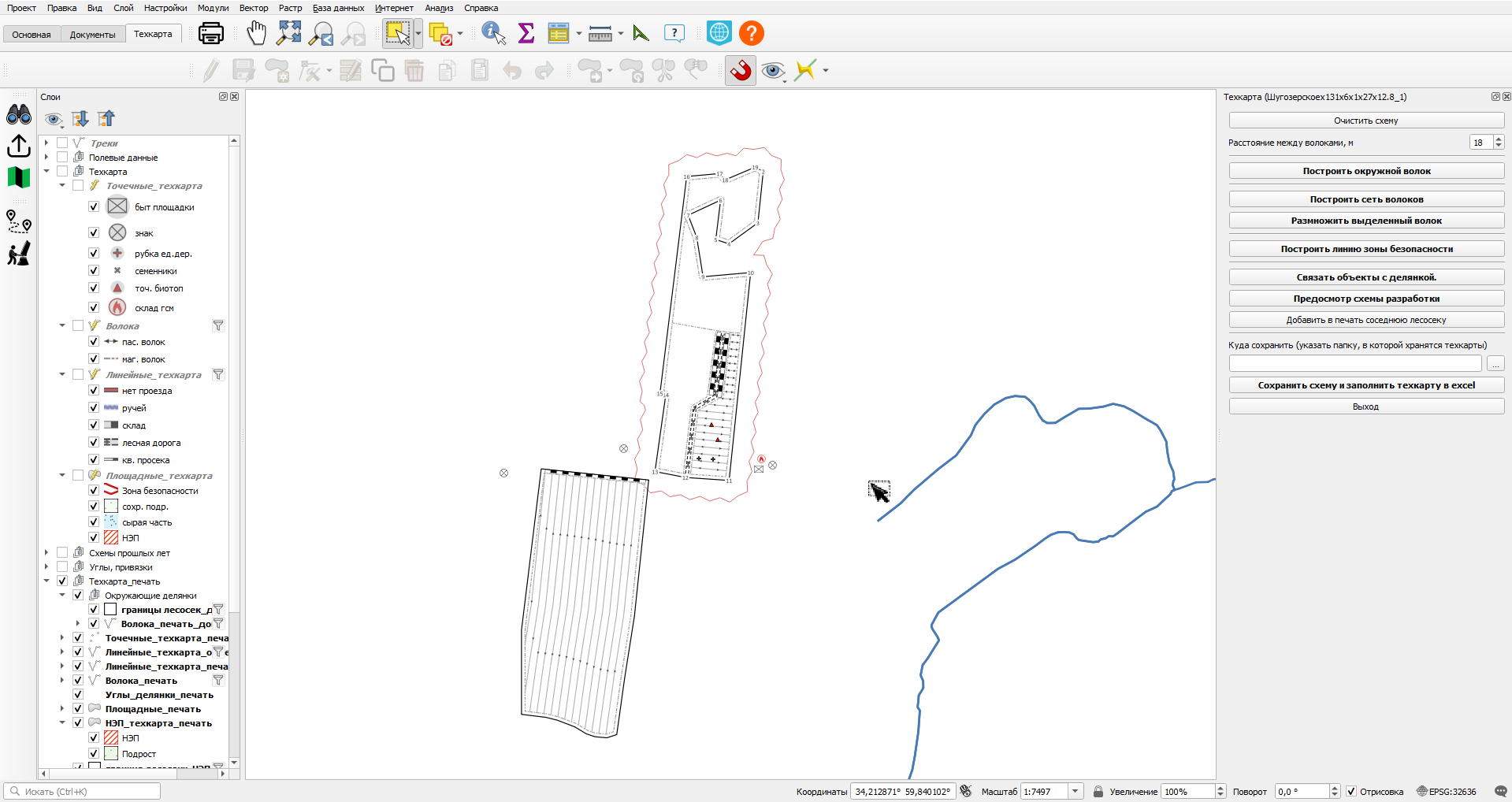Expand the 'Треки' layer group
This screenshot has height=802, width=1512.
46,143
